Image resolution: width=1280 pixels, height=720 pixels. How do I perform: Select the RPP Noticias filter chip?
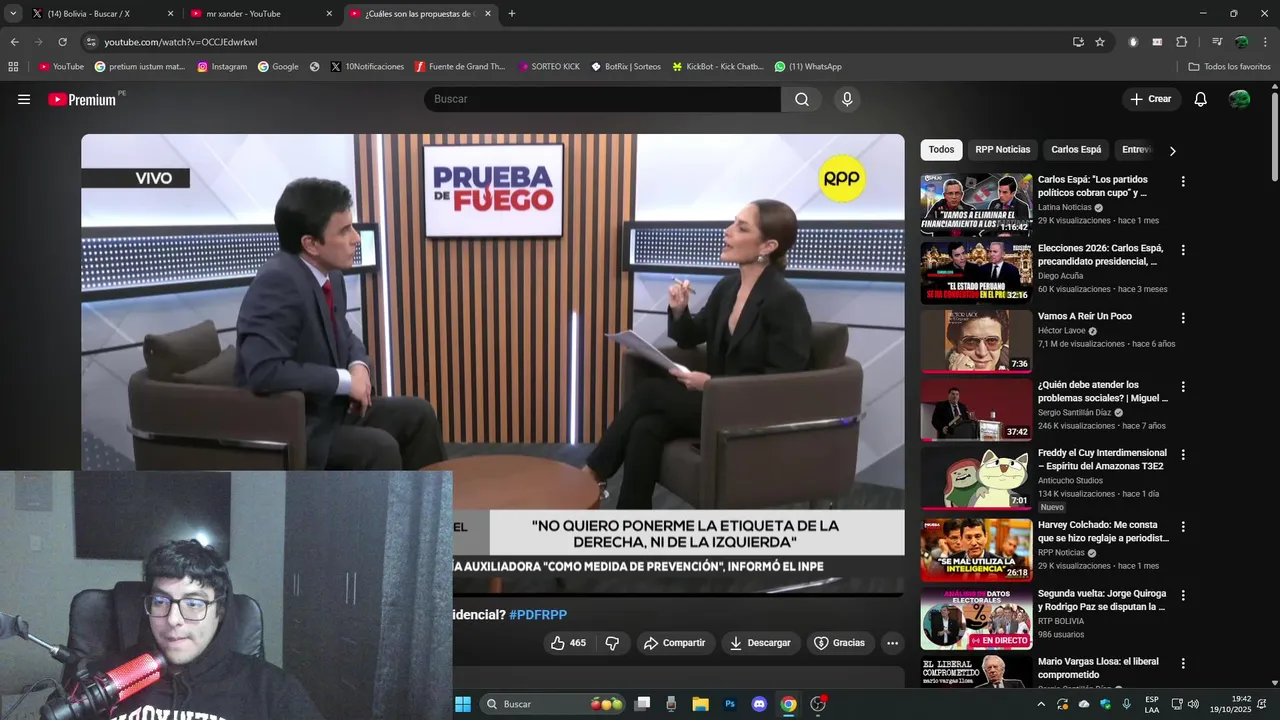(1002, 149)
